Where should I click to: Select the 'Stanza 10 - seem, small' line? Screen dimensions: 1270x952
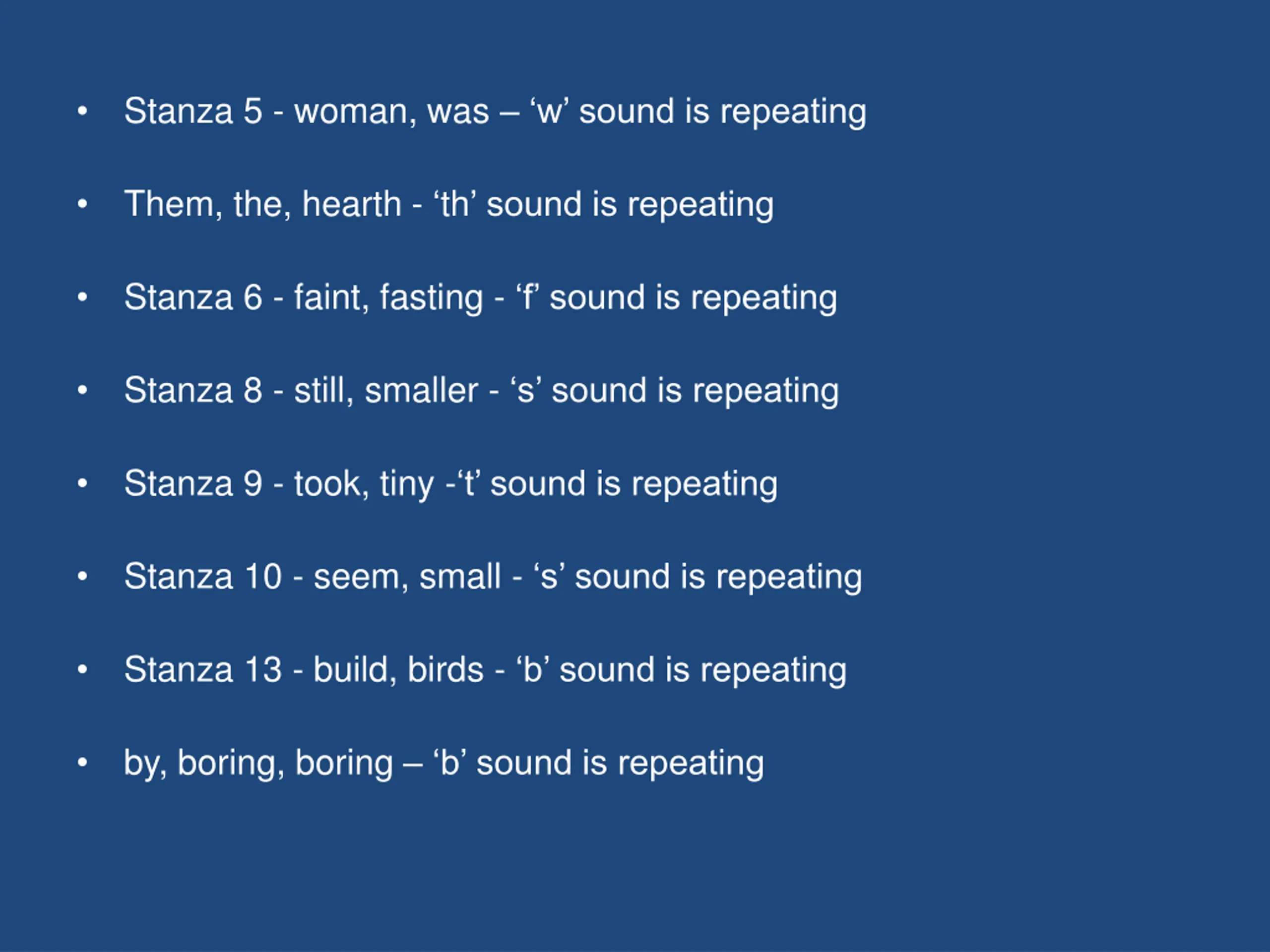[x=493, y=577]
